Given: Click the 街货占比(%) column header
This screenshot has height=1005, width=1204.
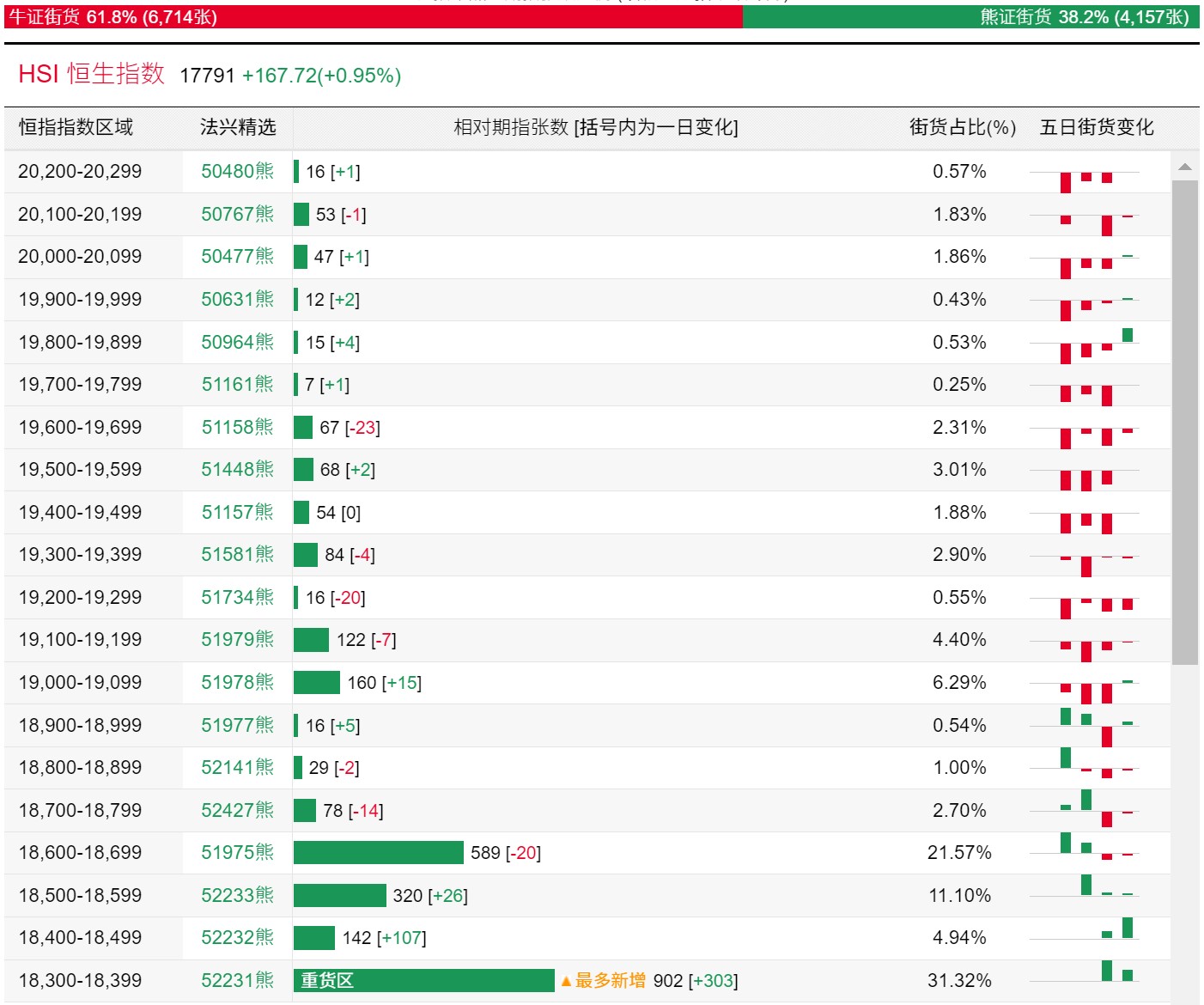Looking at the screenshot, I should point(963,127).
